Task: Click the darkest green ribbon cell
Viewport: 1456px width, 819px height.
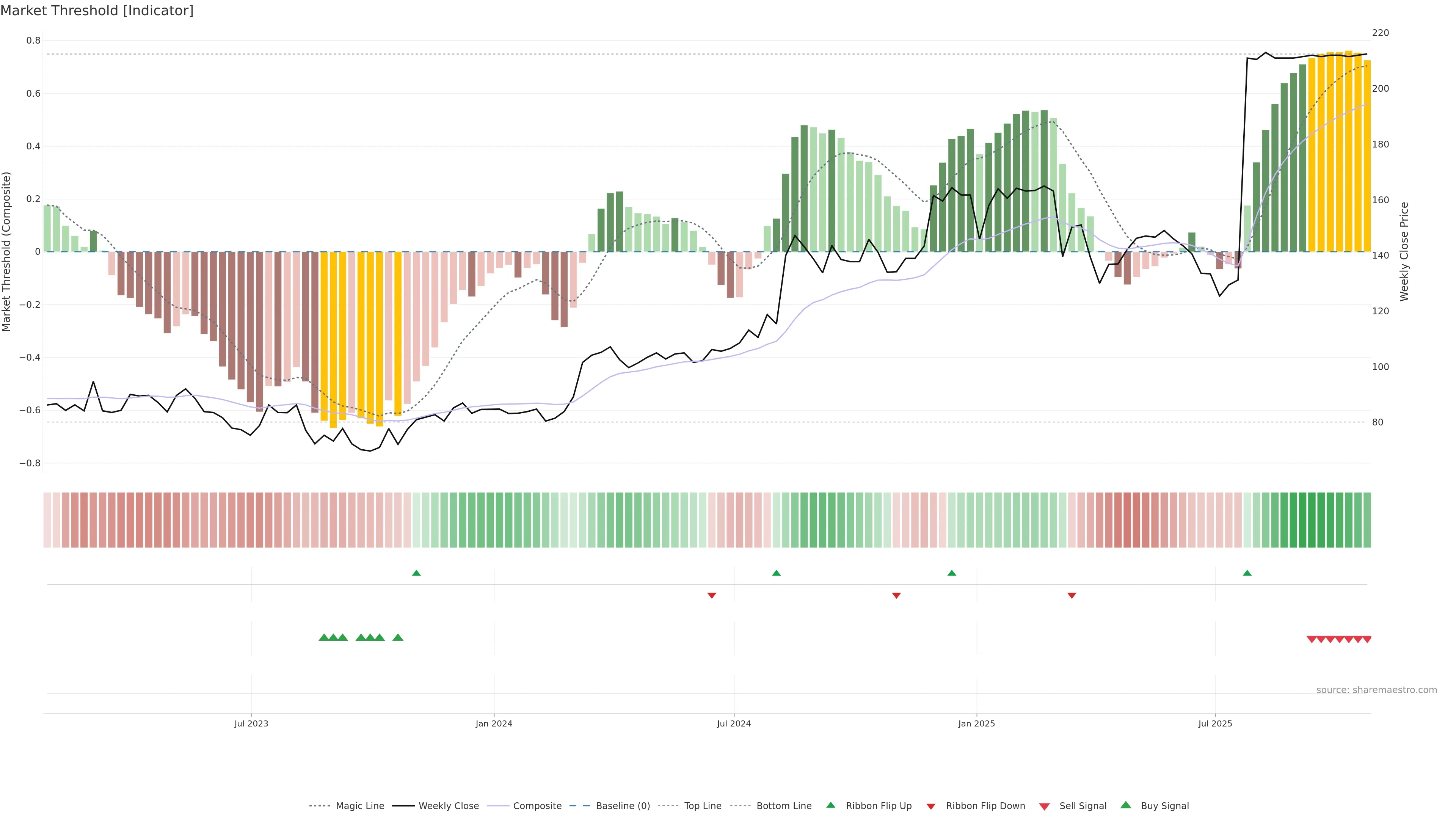Action: coord(1302,519)
